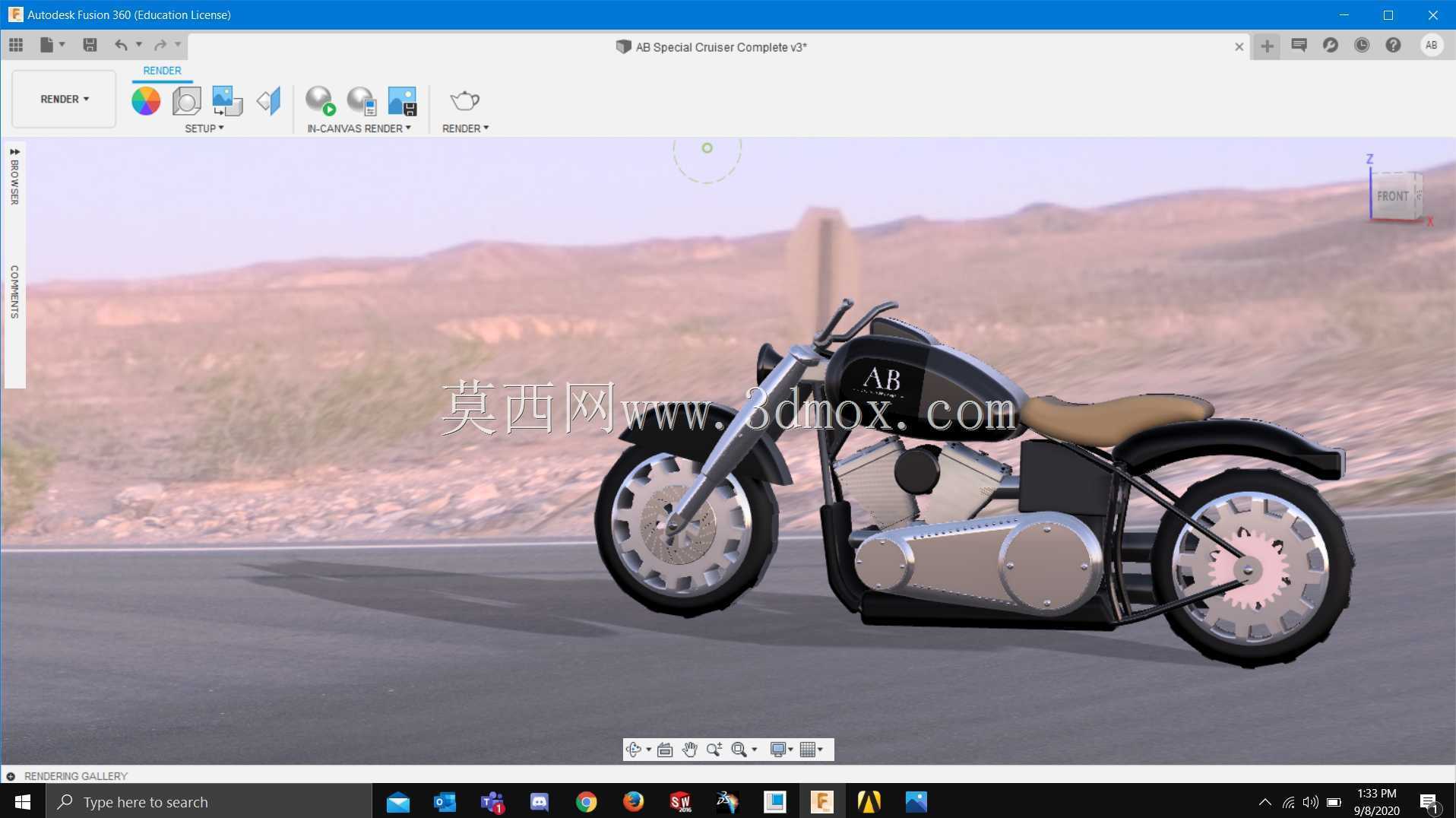Image resolution: width=1456 pixels, height=818 pixels.
Task: Open the RENDER workspace switcher dropdown
Action: [x=65, y=99]
